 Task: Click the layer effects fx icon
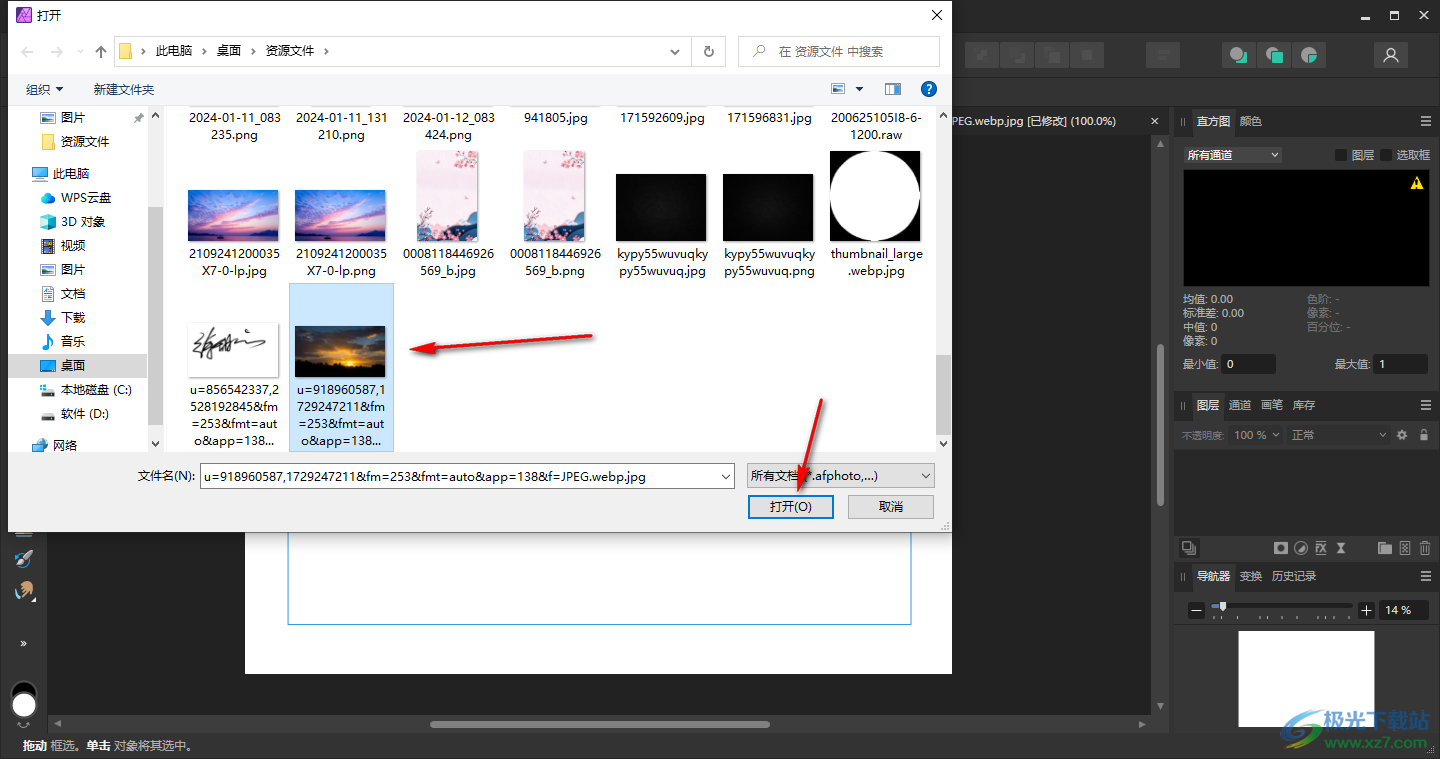(x=1321, y=548)
